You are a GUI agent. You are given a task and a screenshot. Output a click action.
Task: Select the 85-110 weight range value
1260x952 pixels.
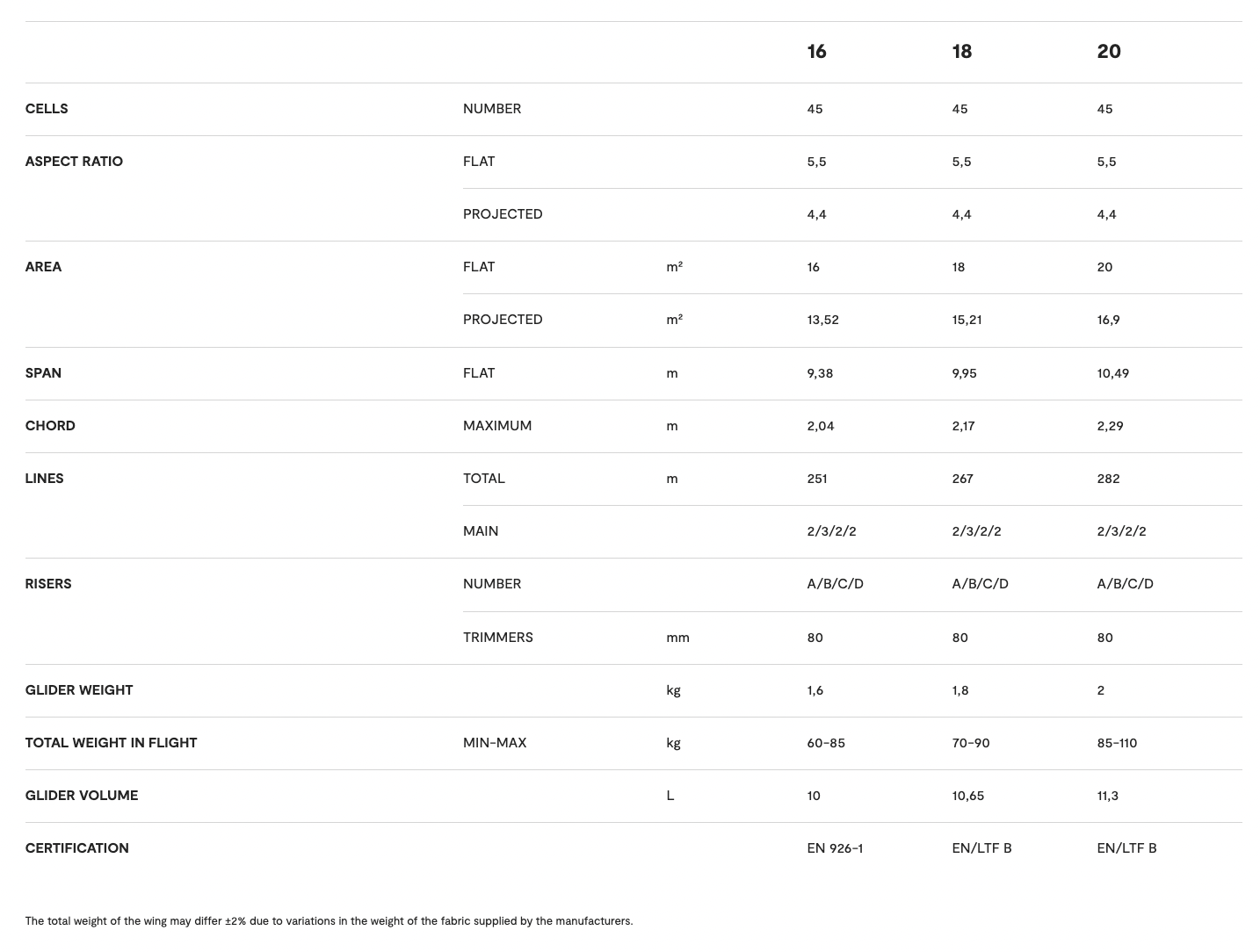point(1117,743)
